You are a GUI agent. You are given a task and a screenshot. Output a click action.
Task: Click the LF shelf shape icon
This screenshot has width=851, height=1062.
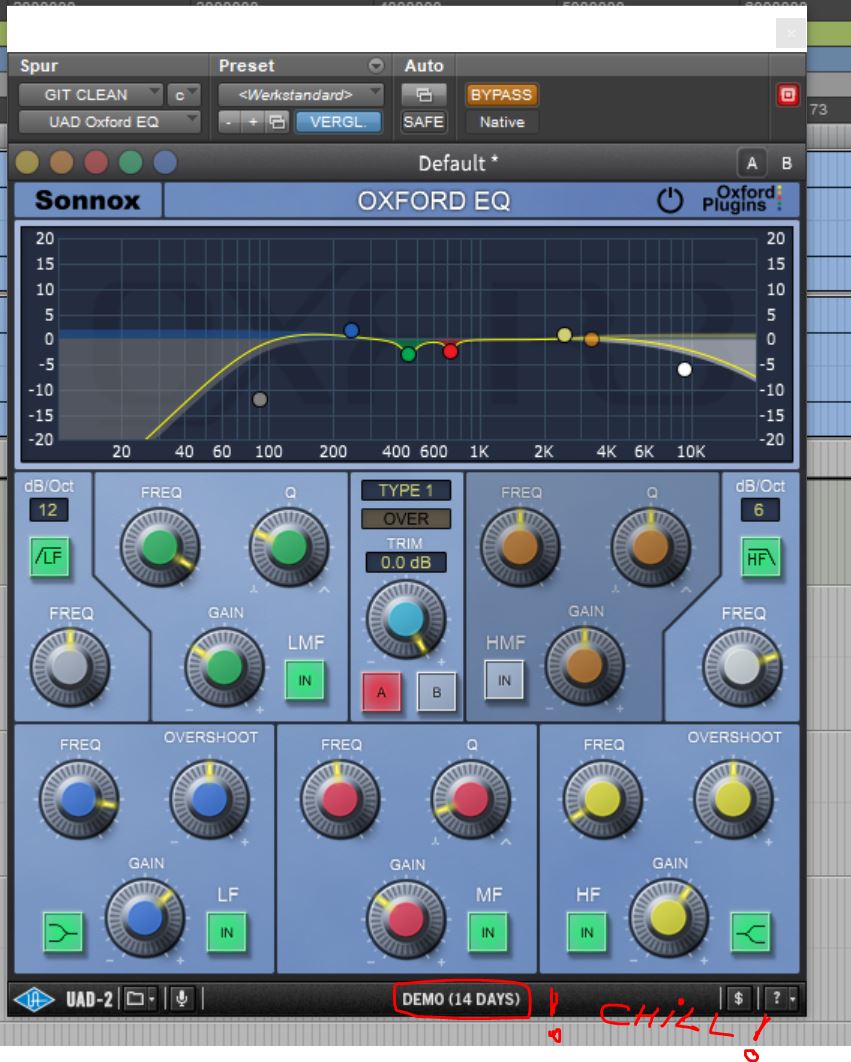coord(63,933)
